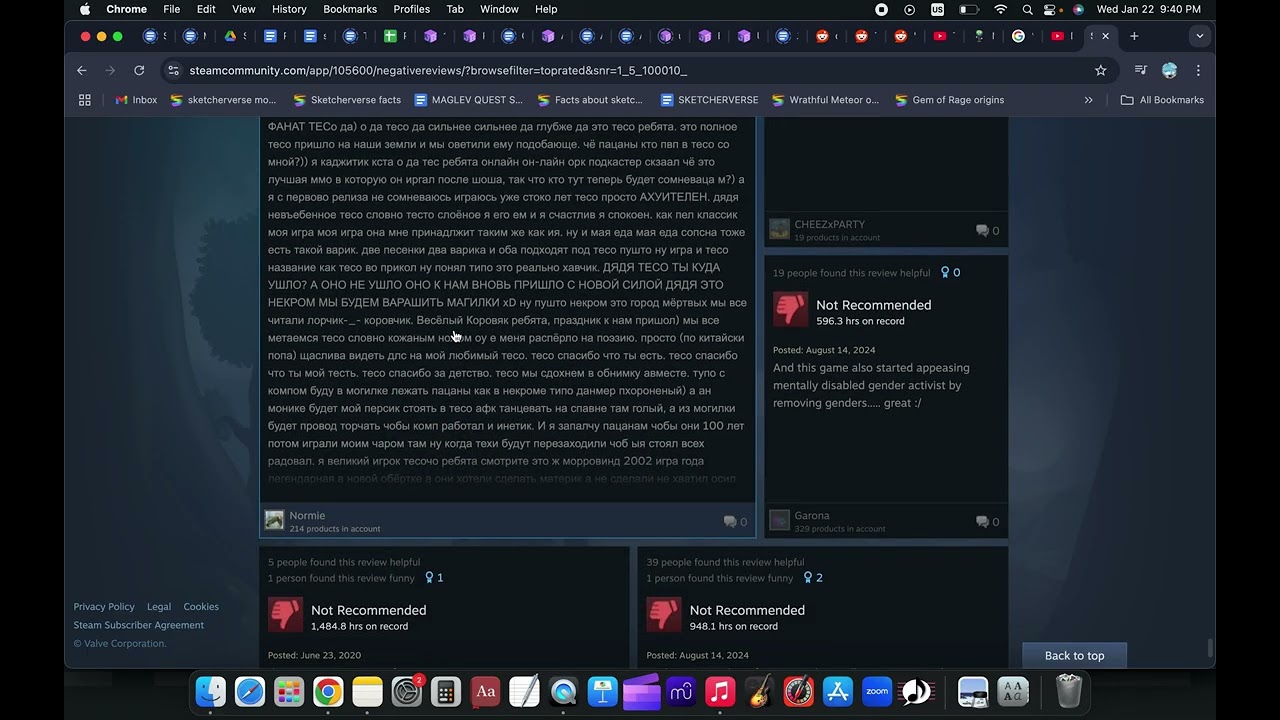Screen dimensions: 1280x720
Task: Open the CHEEZxPARTY reviewer profile
Action: 829,225
